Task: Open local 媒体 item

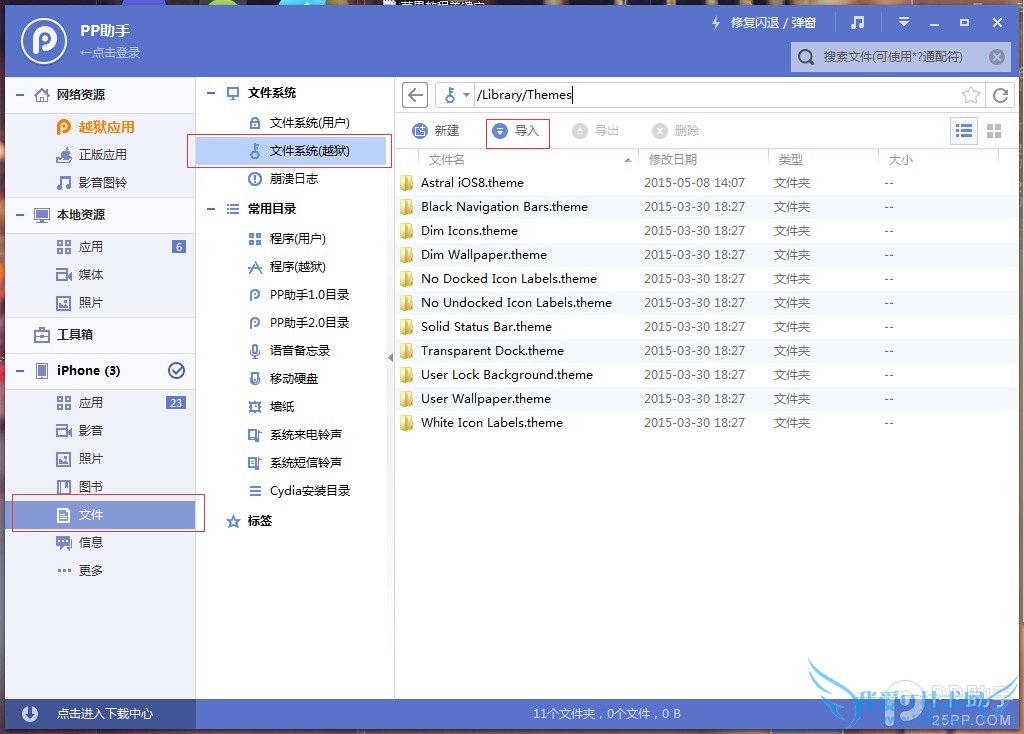Action: coord(100,275)
